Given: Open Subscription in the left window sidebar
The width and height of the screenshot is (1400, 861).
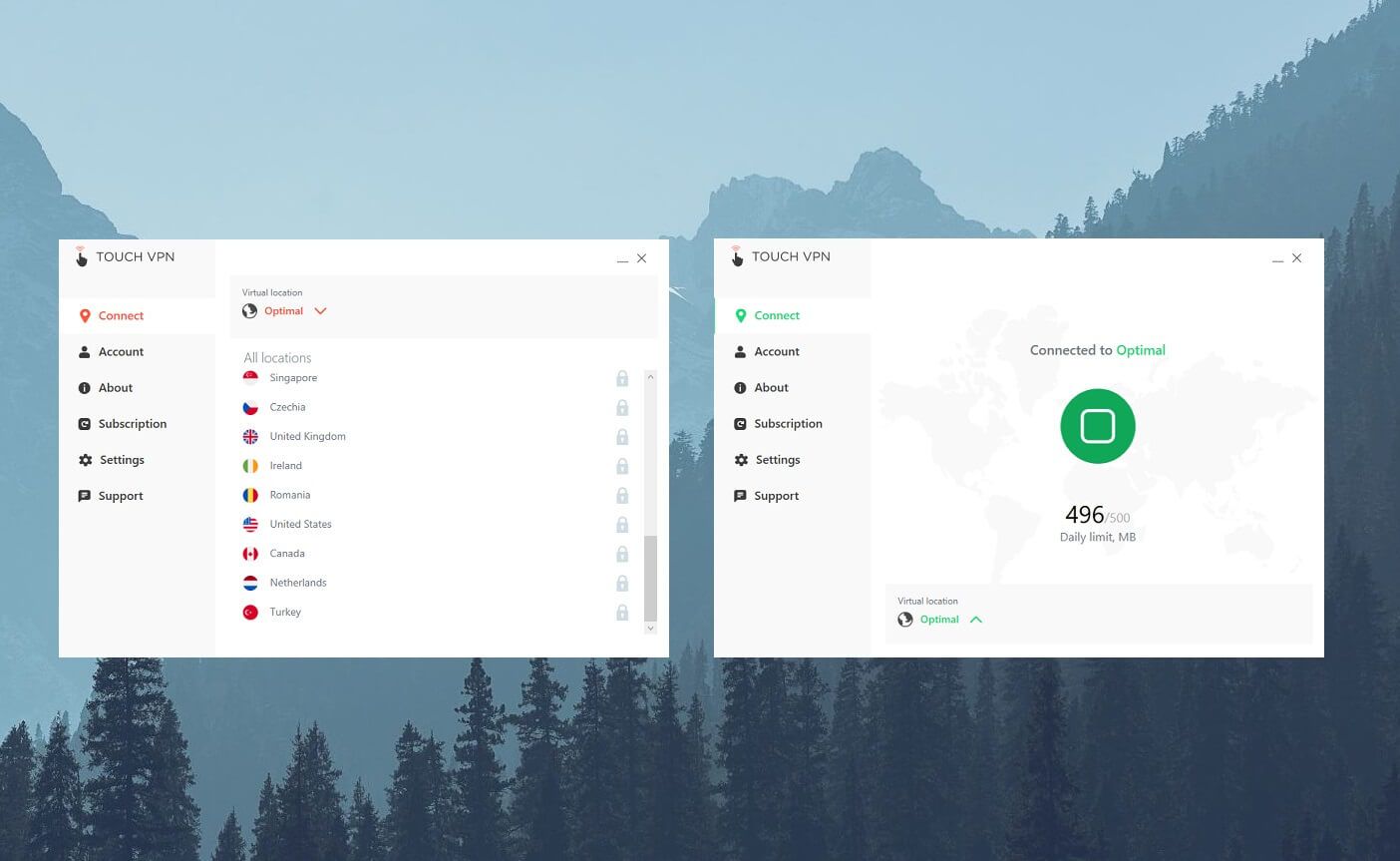Looking at the screenshot, I should (x=138, y=423).
